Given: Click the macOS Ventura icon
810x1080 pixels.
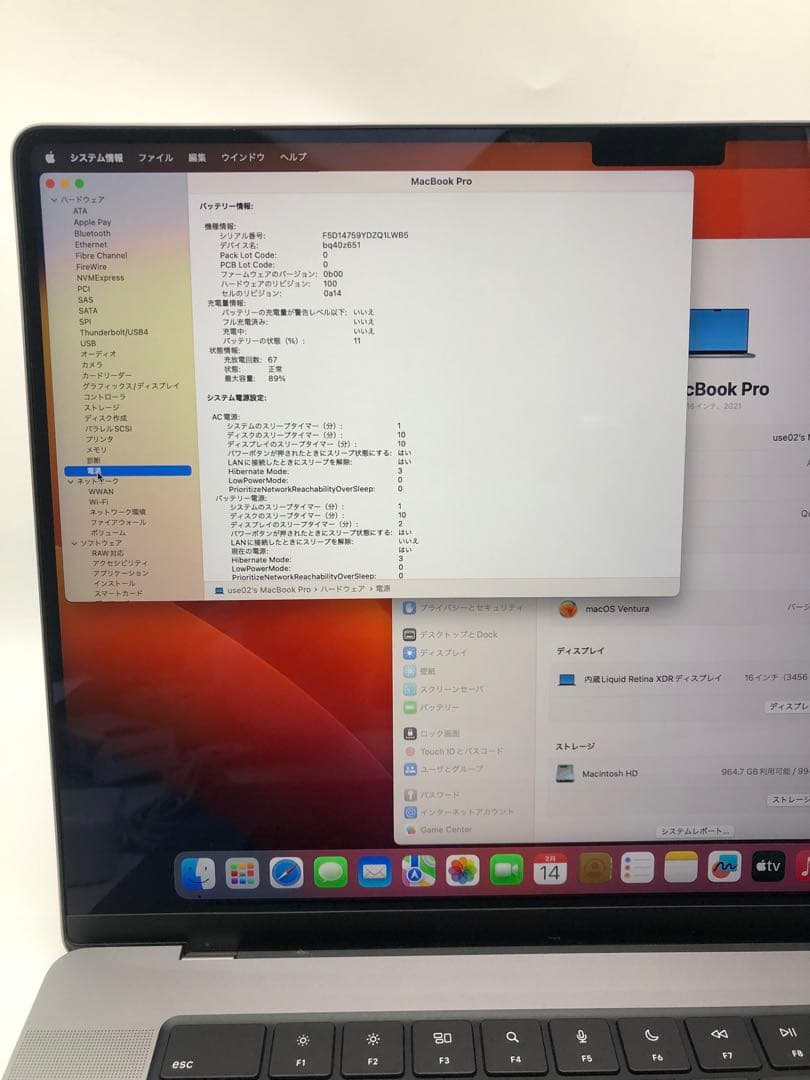Looking at the screenshot, I should [568, 610].
